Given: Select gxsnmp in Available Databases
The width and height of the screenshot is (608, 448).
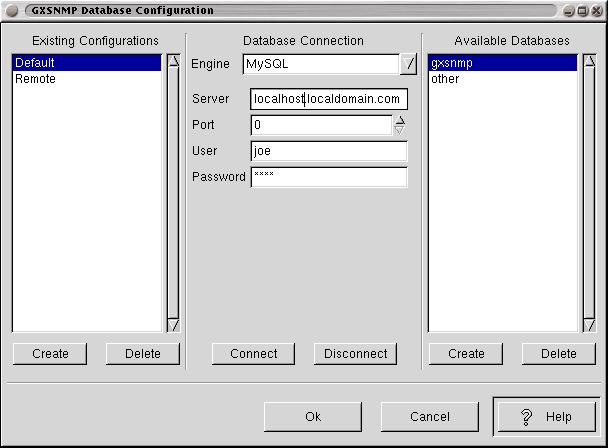Looking at the screenshot, I should [x=502, y=63].
